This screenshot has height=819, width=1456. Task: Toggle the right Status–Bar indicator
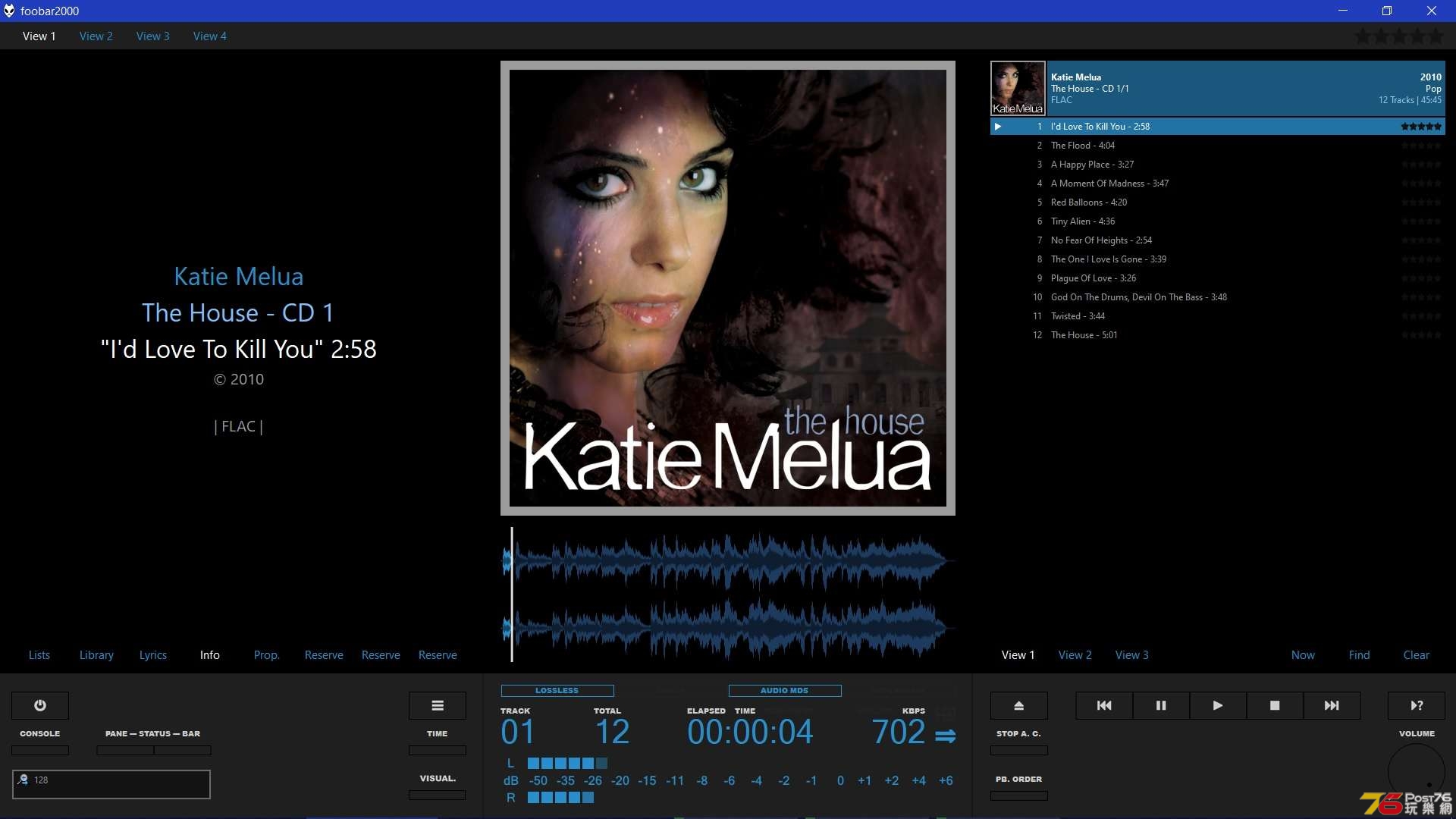183,750
